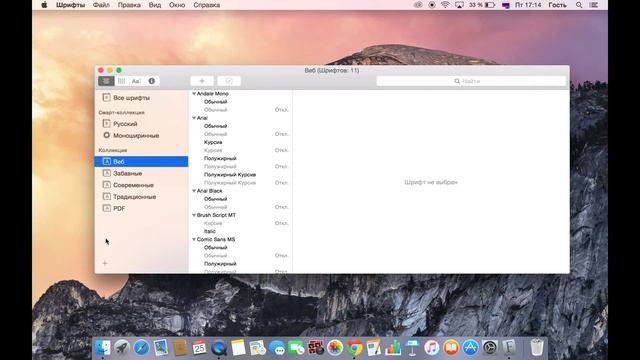640x360 pixels.
Task: Open iTunes from the Dock
Action: tap(431, 348)
